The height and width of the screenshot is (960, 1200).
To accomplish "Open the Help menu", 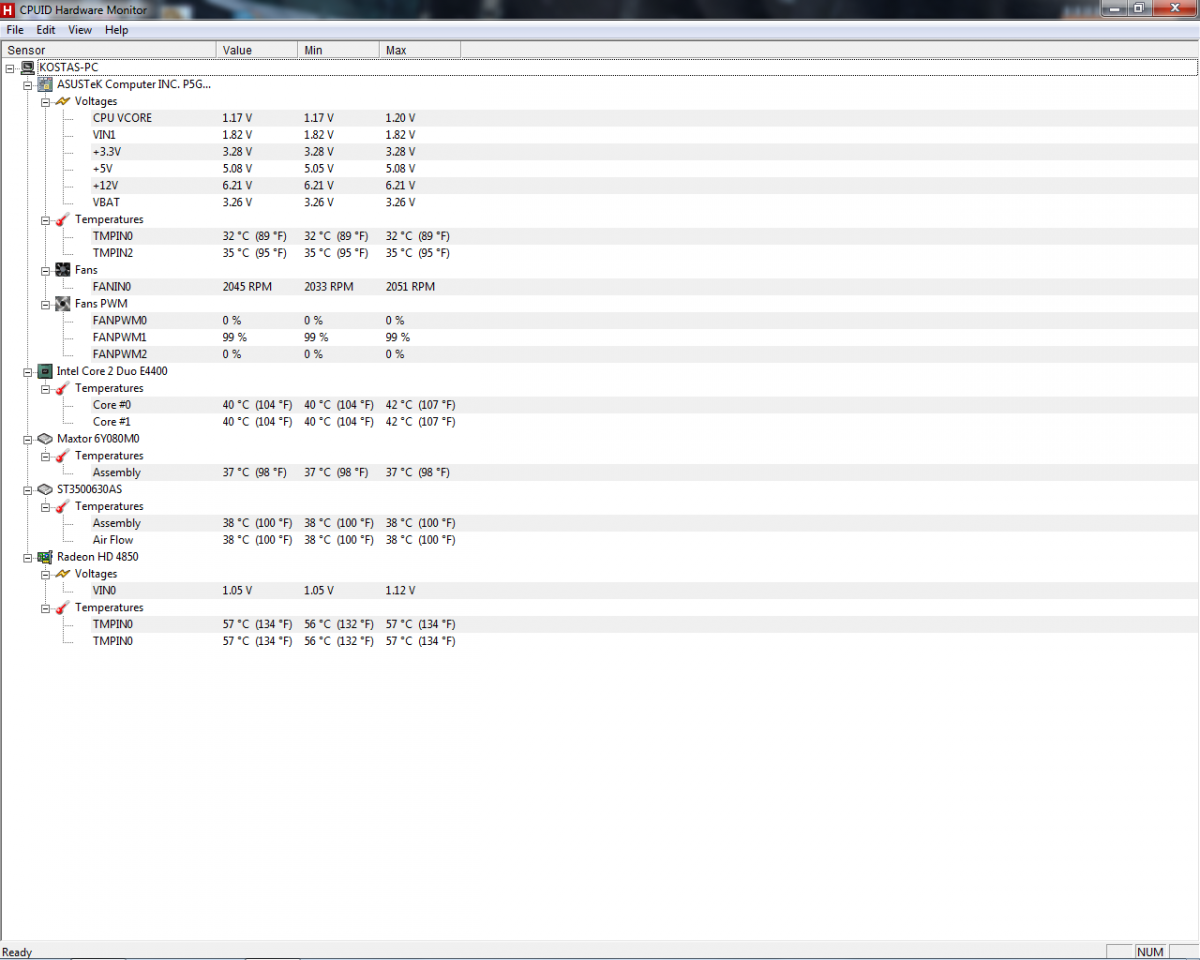I will (117, 30).
